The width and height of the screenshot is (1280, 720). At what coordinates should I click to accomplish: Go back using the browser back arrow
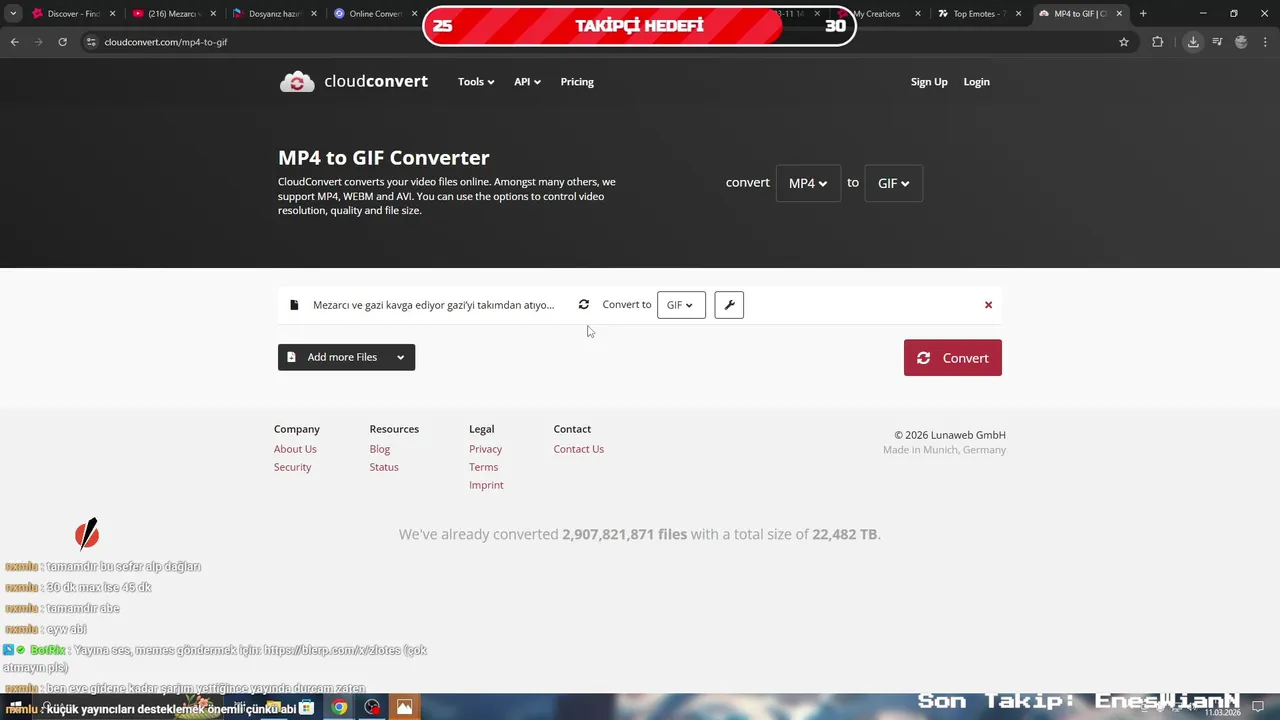14,42
